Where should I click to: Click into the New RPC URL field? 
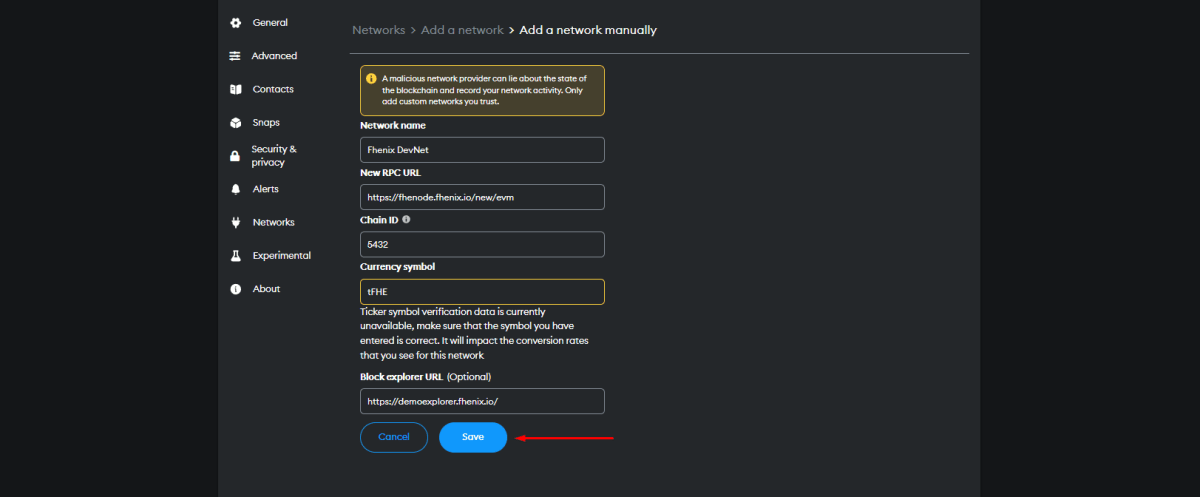(482, 197)
